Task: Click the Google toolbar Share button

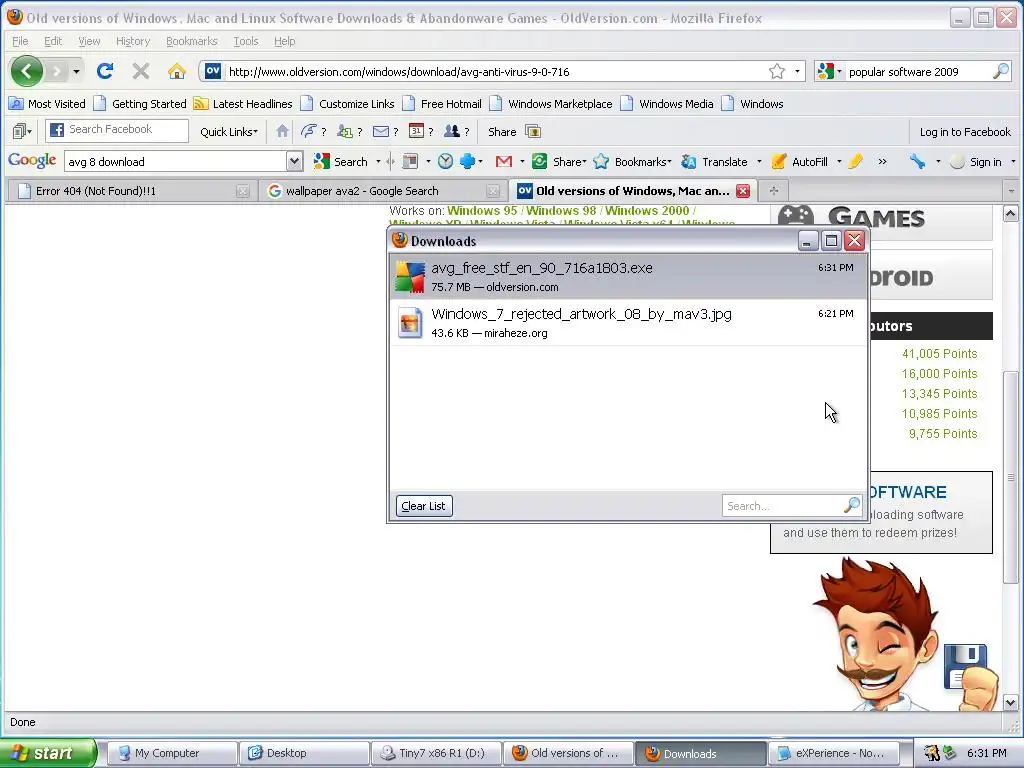Action: [x=558, y=161]
